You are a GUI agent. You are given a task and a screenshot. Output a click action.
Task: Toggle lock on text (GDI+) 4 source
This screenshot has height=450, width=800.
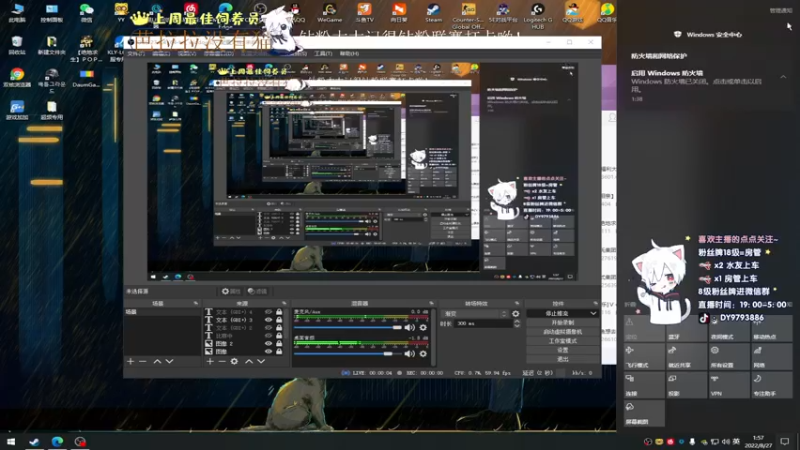279,312
